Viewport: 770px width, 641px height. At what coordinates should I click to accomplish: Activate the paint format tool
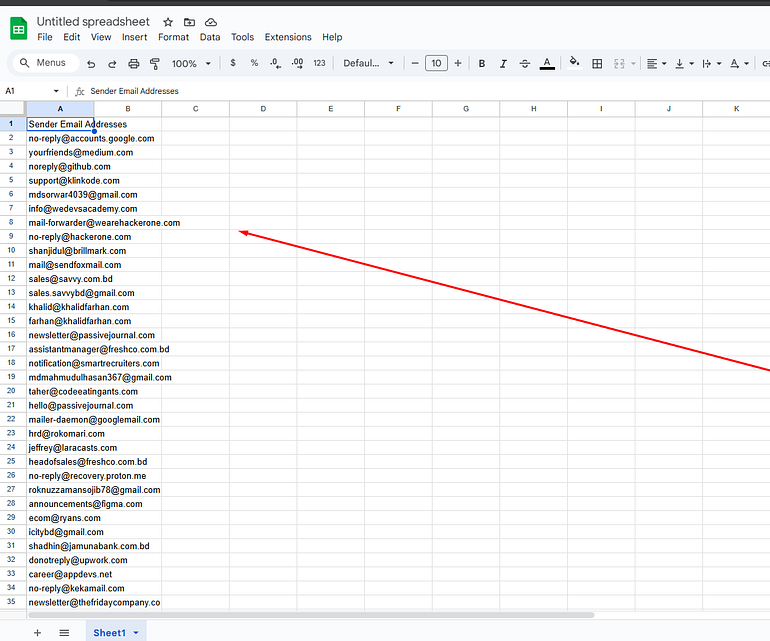click(x=155, y=63)
